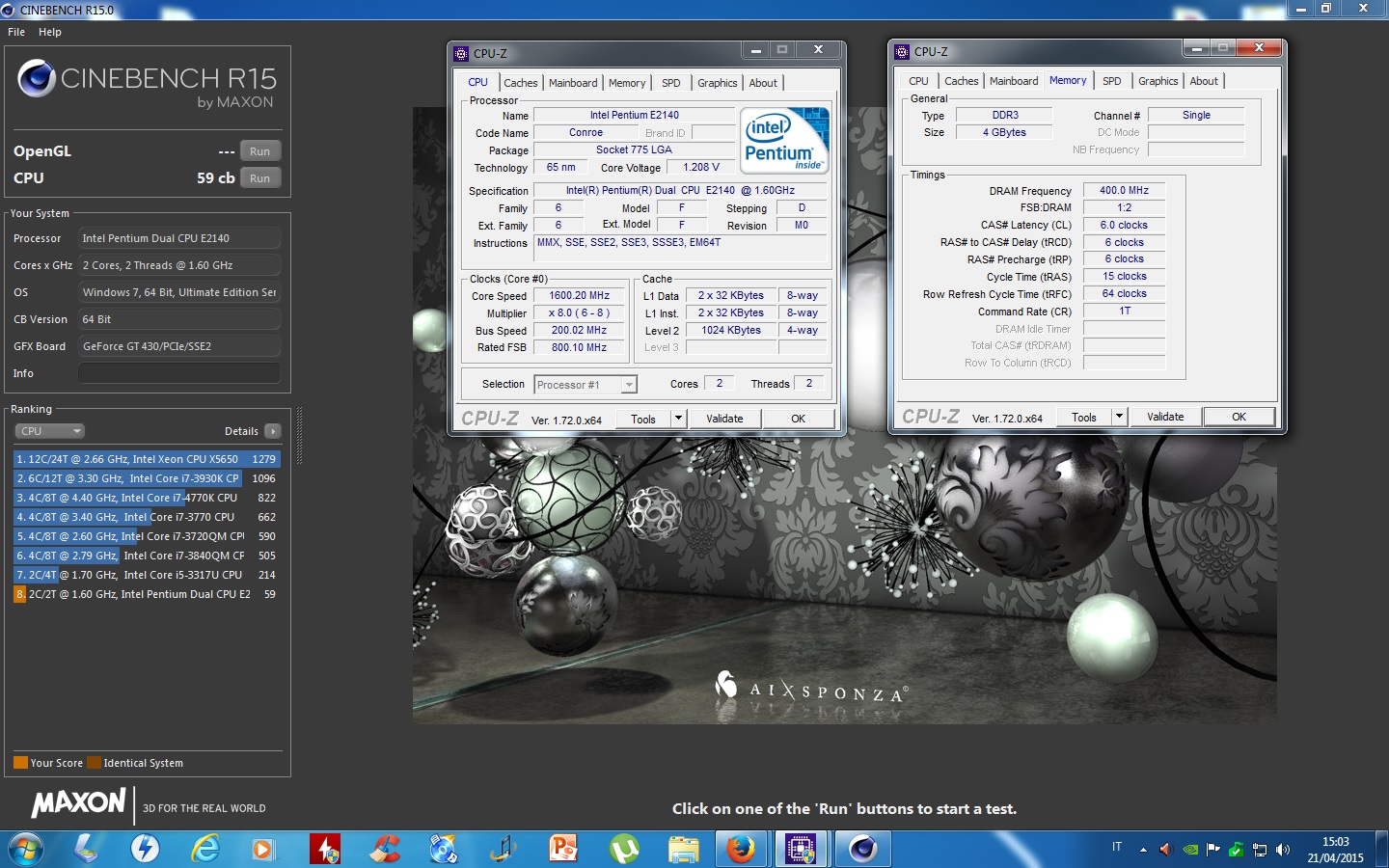This screenshot has width=1389, height=868.
Task: Click the Intel Pentium inside logo
Action: 785,140
